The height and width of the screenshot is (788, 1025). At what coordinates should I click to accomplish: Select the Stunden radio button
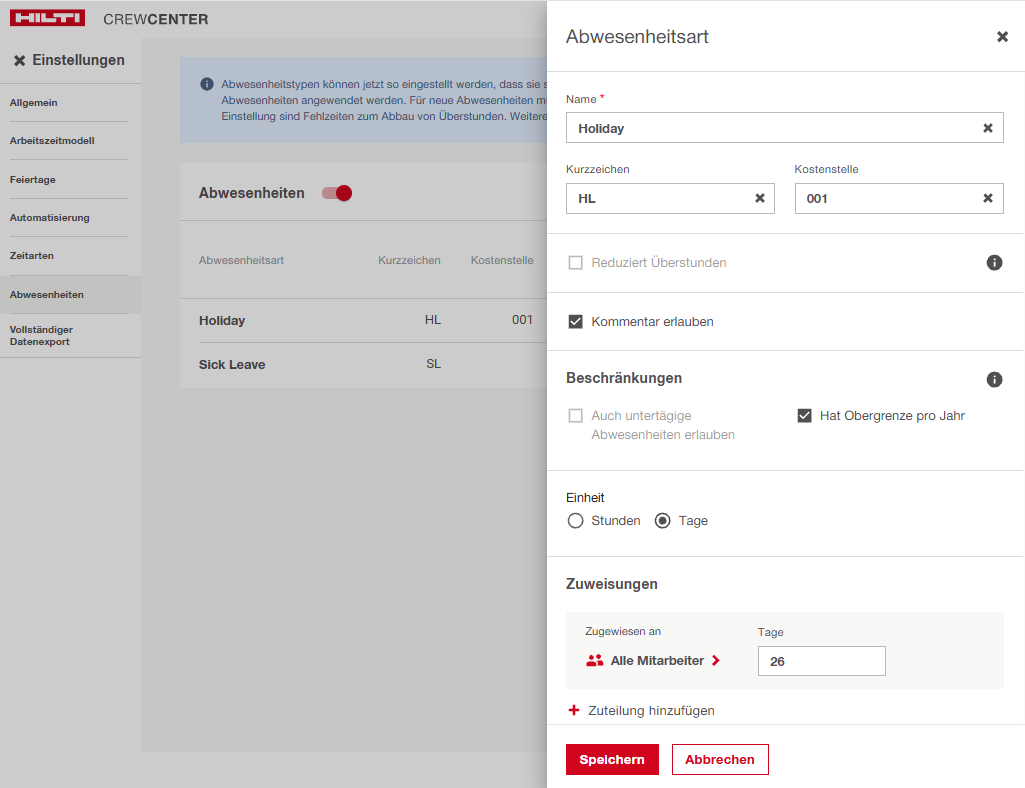pos(575,521)
